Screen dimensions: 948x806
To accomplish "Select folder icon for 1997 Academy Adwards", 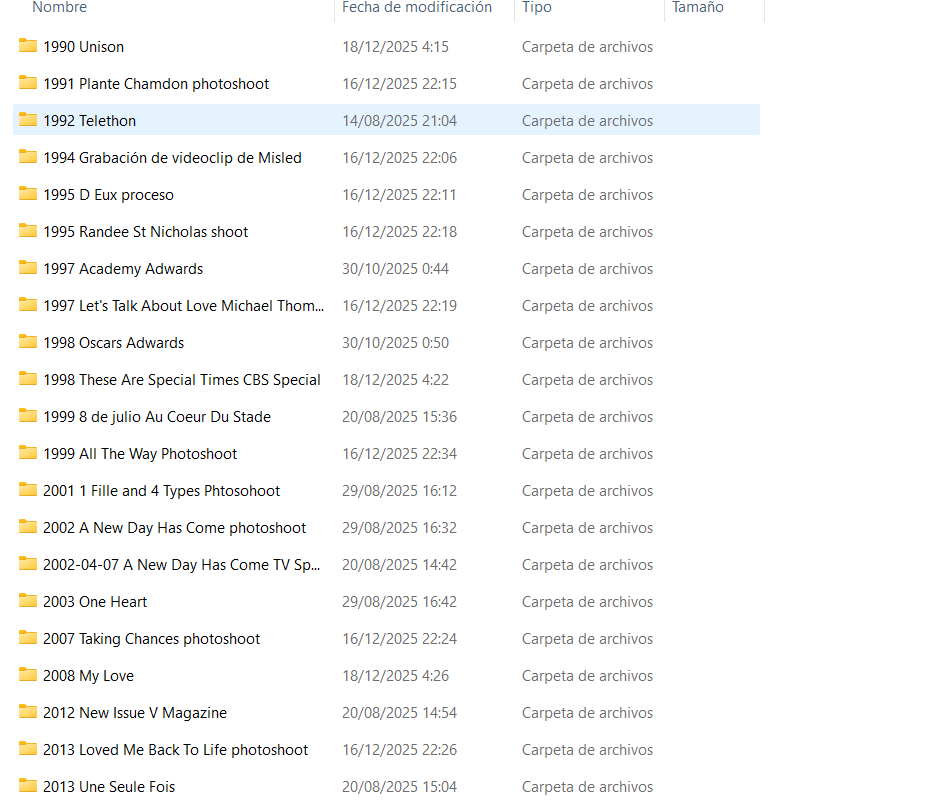I will click(x=28, y=268).
